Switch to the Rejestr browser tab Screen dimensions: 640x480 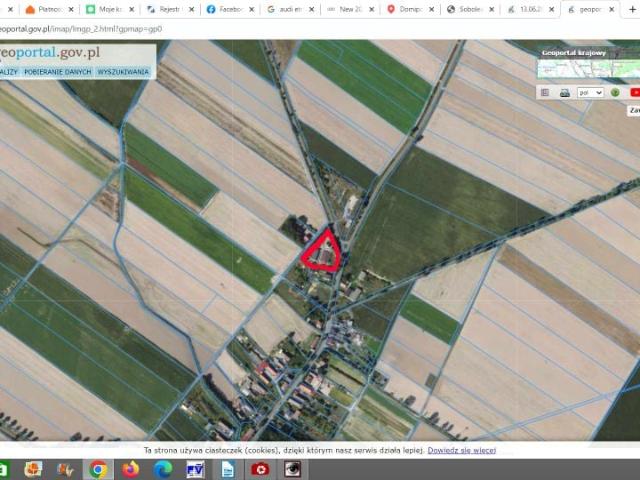point(170,9)
